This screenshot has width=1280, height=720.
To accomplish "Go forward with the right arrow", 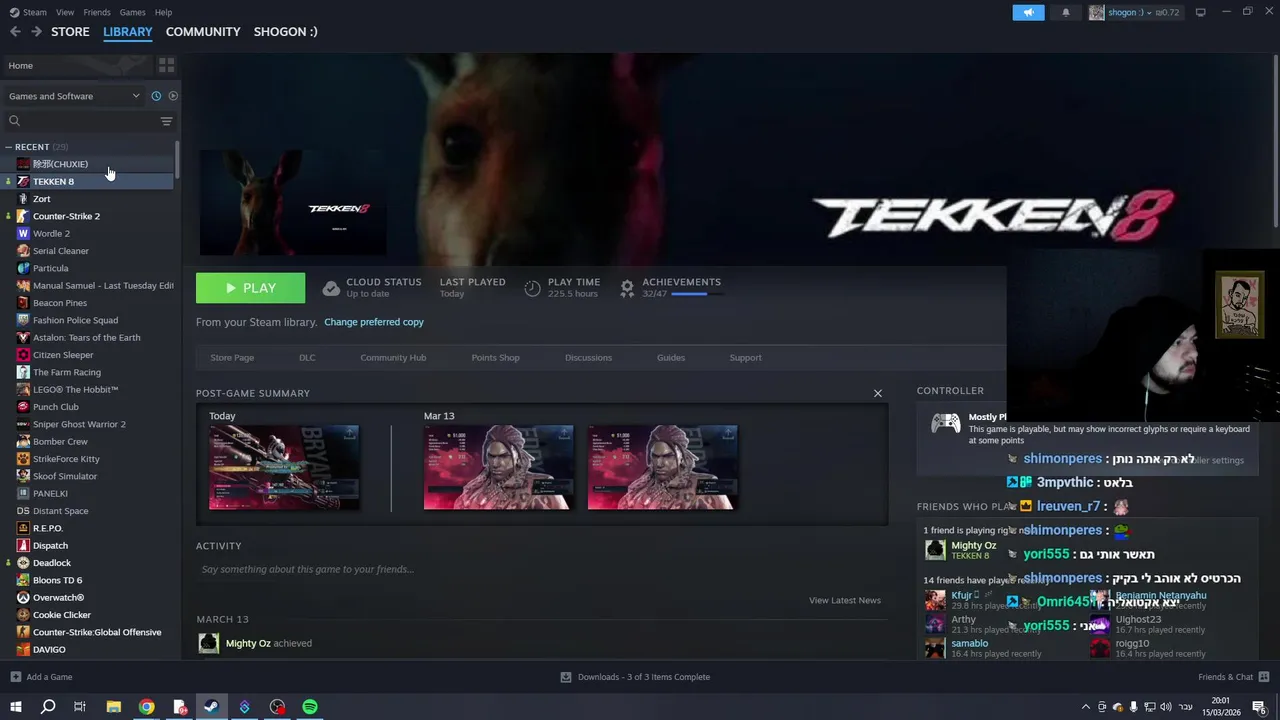I will coord(36,32).
